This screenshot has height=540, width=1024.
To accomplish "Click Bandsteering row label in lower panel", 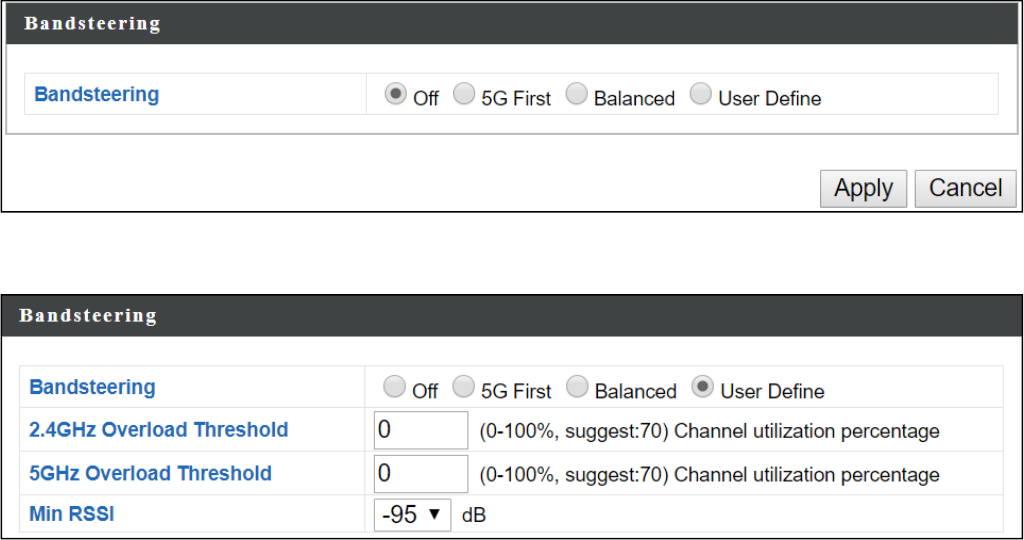I will pyautogui.click(x=92, y=388).
